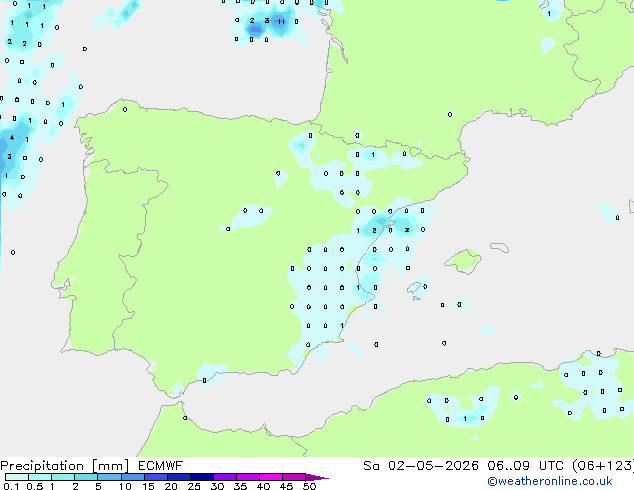
Task: Click the "ECMWF" model label
Action: (x=161, y=466)
